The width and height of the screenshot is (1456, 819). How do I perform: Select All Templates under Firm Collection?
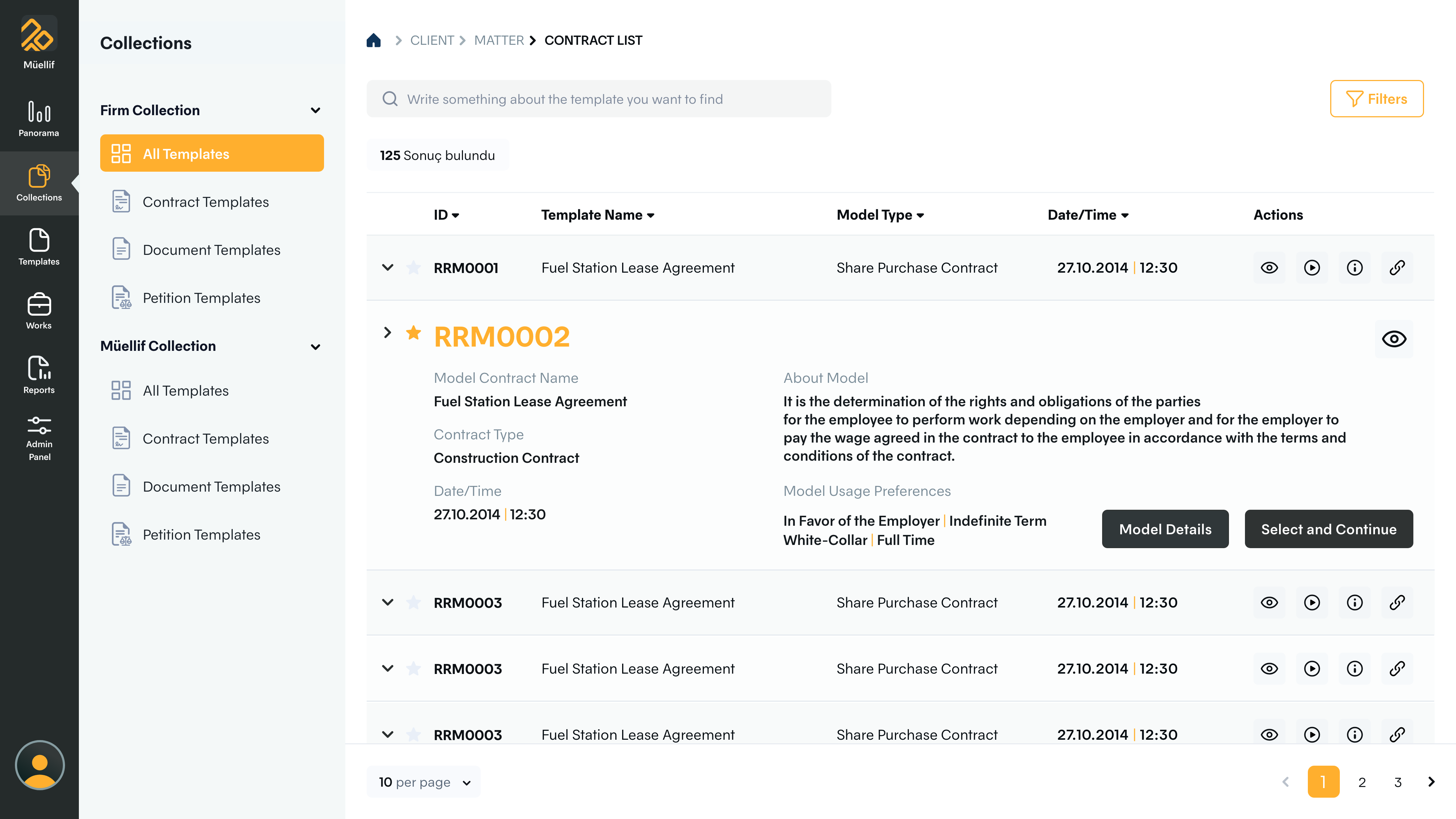(212, 153)
